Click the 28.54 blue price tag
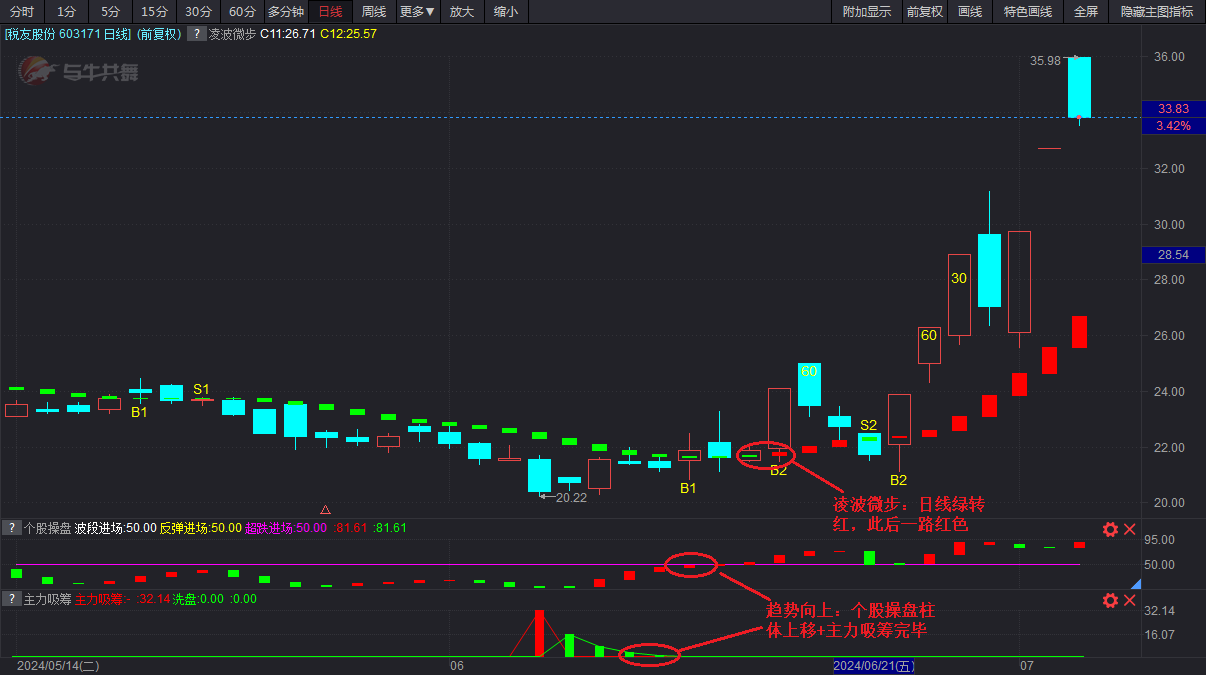This screenshot has height=675, width=1206. (x=1173, y=255)
